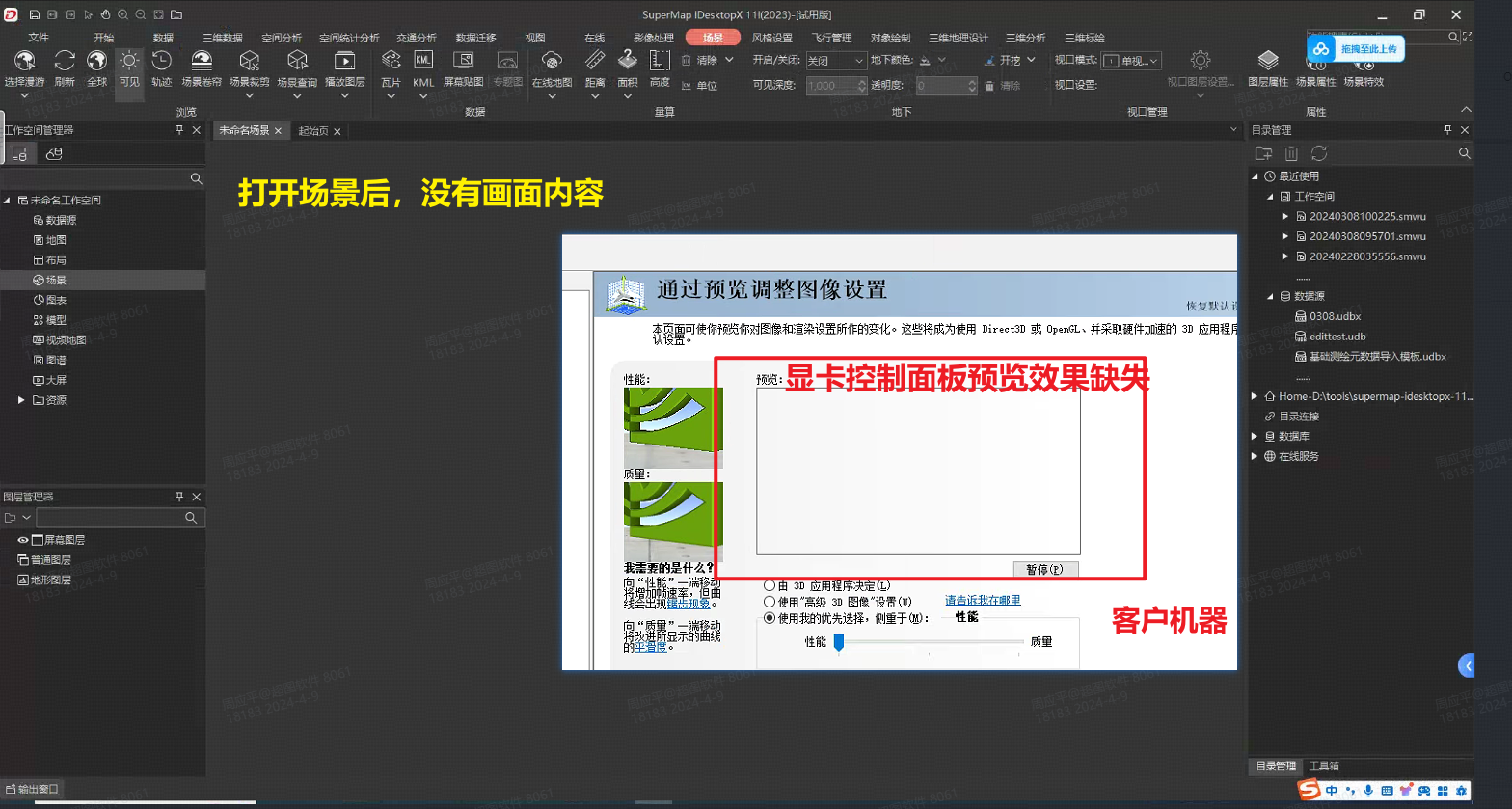Click the 输出窗口 output window button
This screenshot has height=809, width=1512.
(31, 789)
